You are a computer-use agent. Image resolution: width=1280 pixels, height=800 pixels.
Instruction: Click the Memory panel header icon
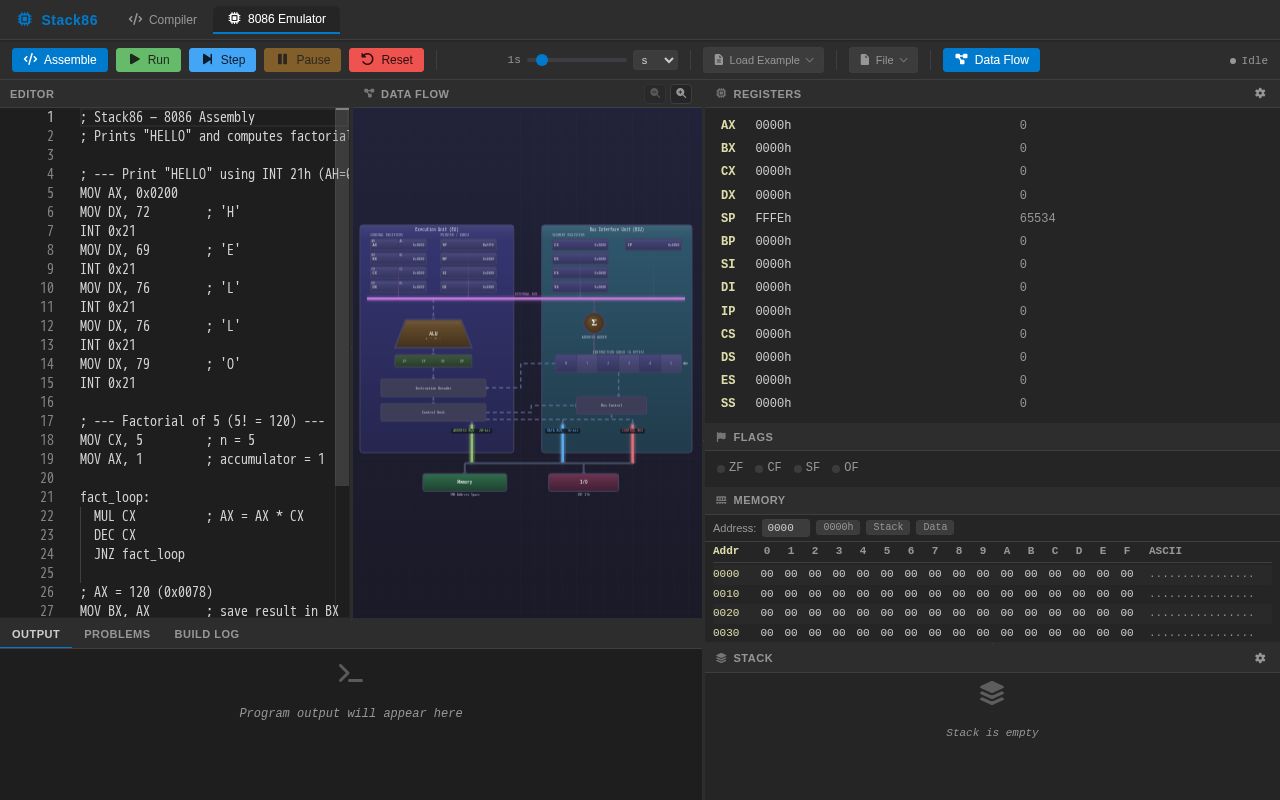721,500
